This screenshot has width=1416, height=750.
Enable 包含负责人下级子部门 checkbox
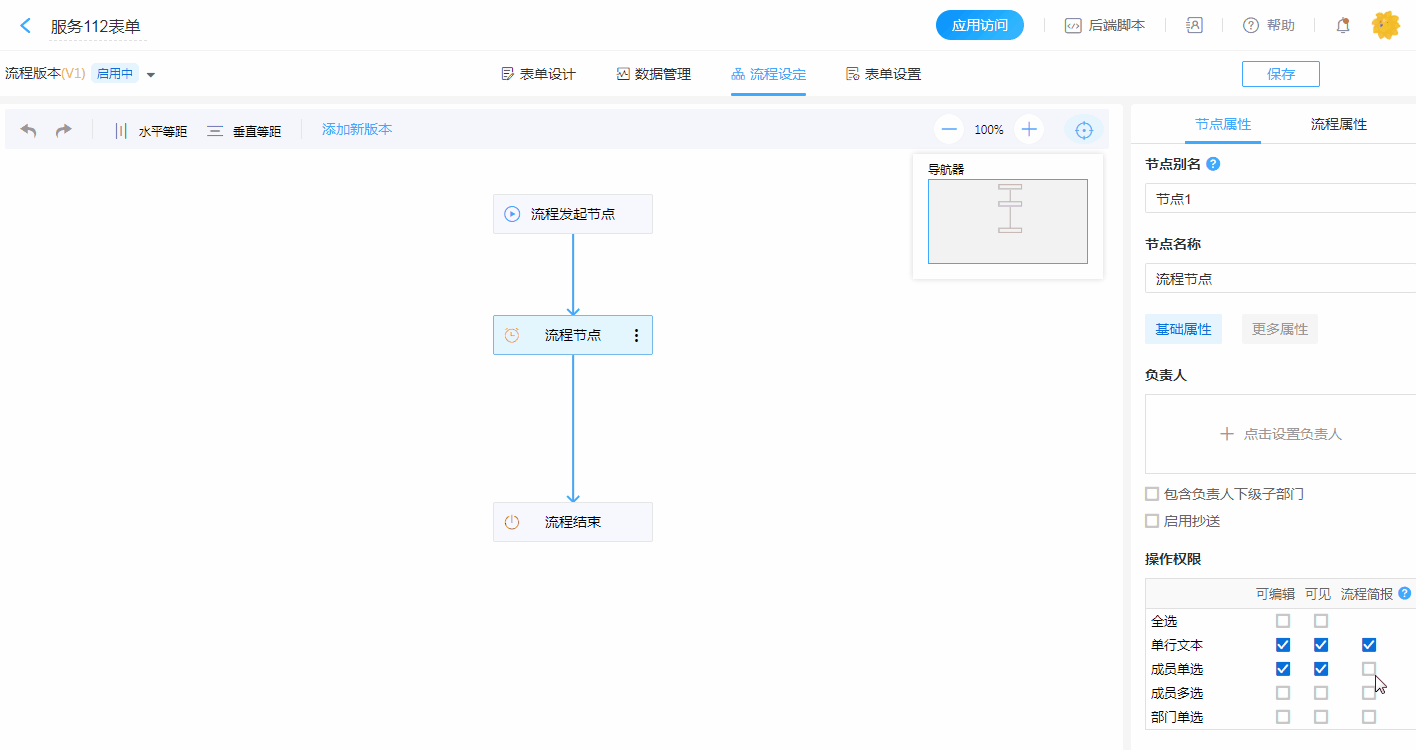point(1152,494)
